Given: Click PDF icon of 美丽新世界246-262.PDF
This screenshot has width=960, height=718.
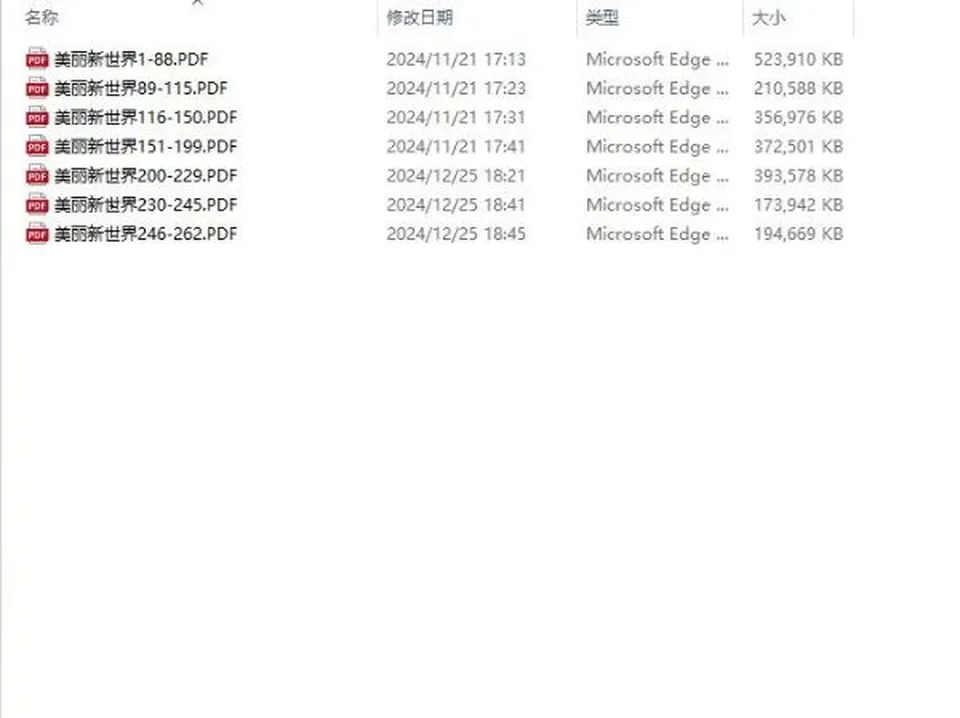Looking at the screenshot, I should point(37,234).
